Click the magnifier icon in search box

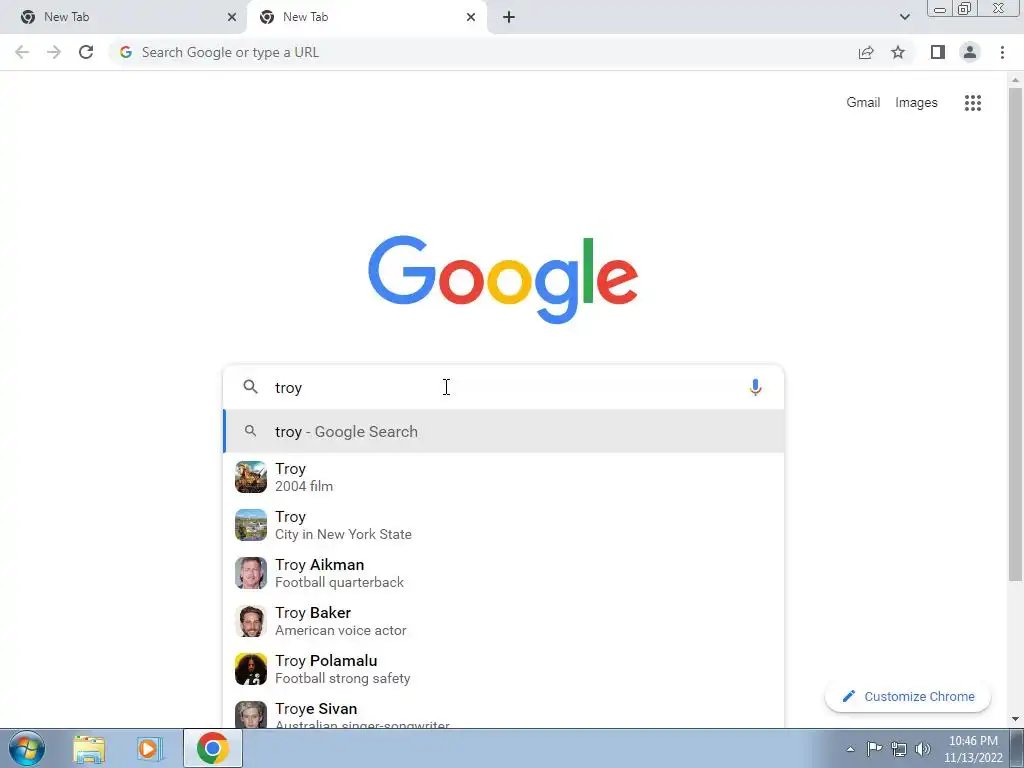tap(251, 387)
